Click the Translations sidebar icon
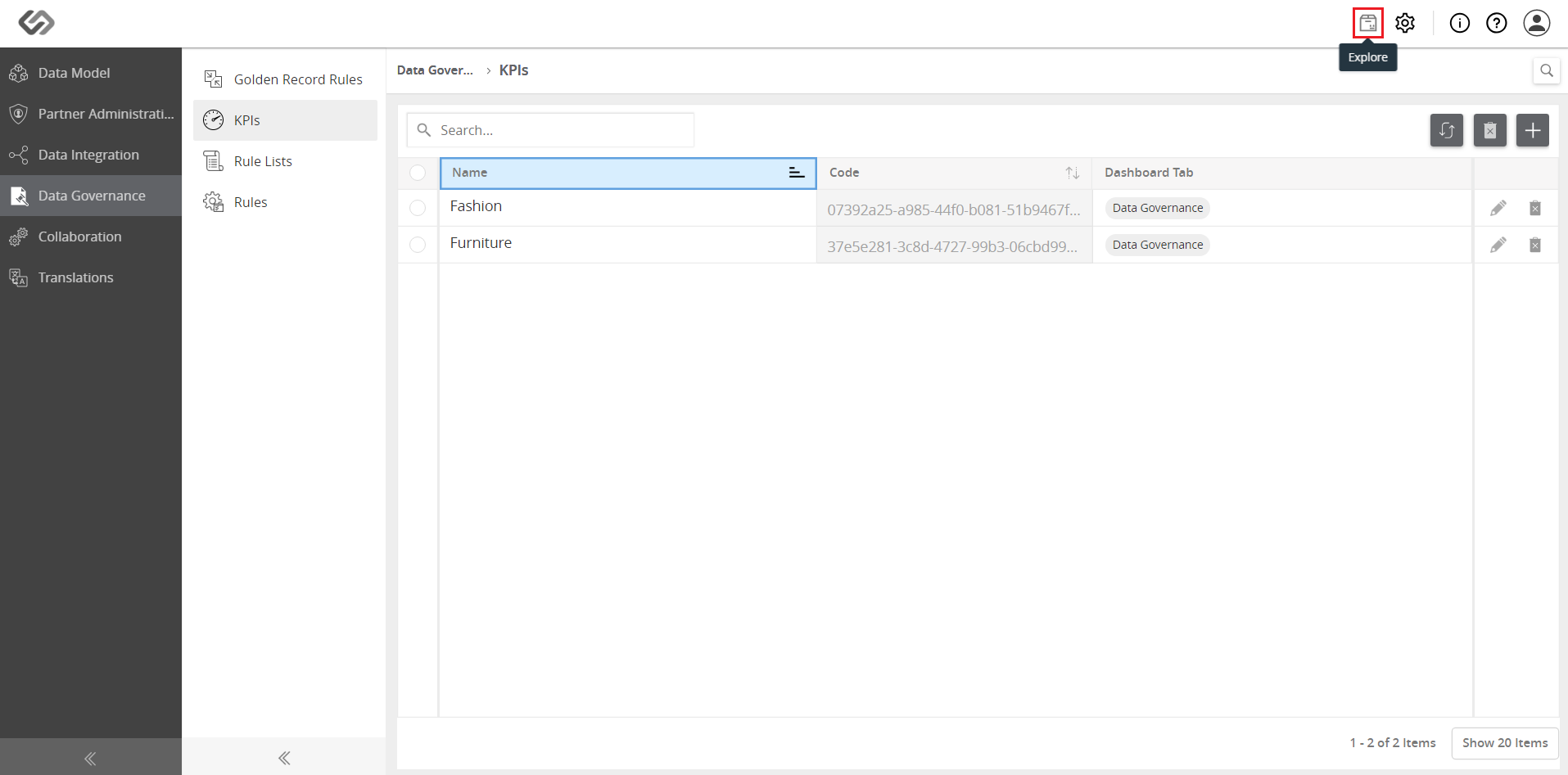This screenshot has width=1568, height=775. [x=19, y=277]
